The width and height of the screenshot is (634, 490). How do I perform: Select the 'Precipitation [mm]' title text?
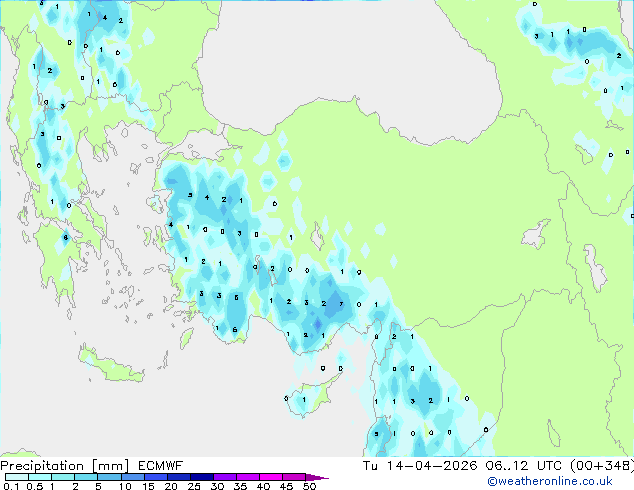[65, 466]
